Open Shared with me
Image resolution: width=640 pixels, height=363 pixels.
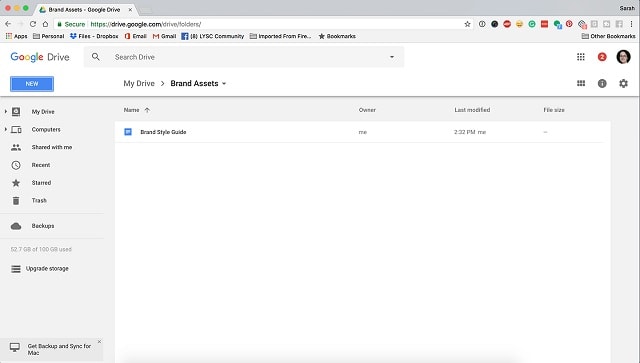52,147
